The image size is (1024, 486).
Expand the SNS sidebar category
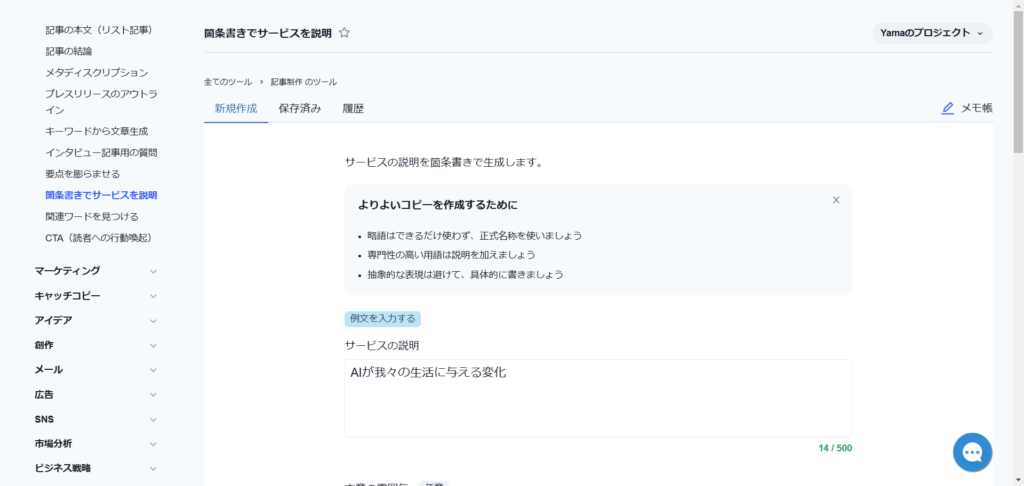[95, 420]
